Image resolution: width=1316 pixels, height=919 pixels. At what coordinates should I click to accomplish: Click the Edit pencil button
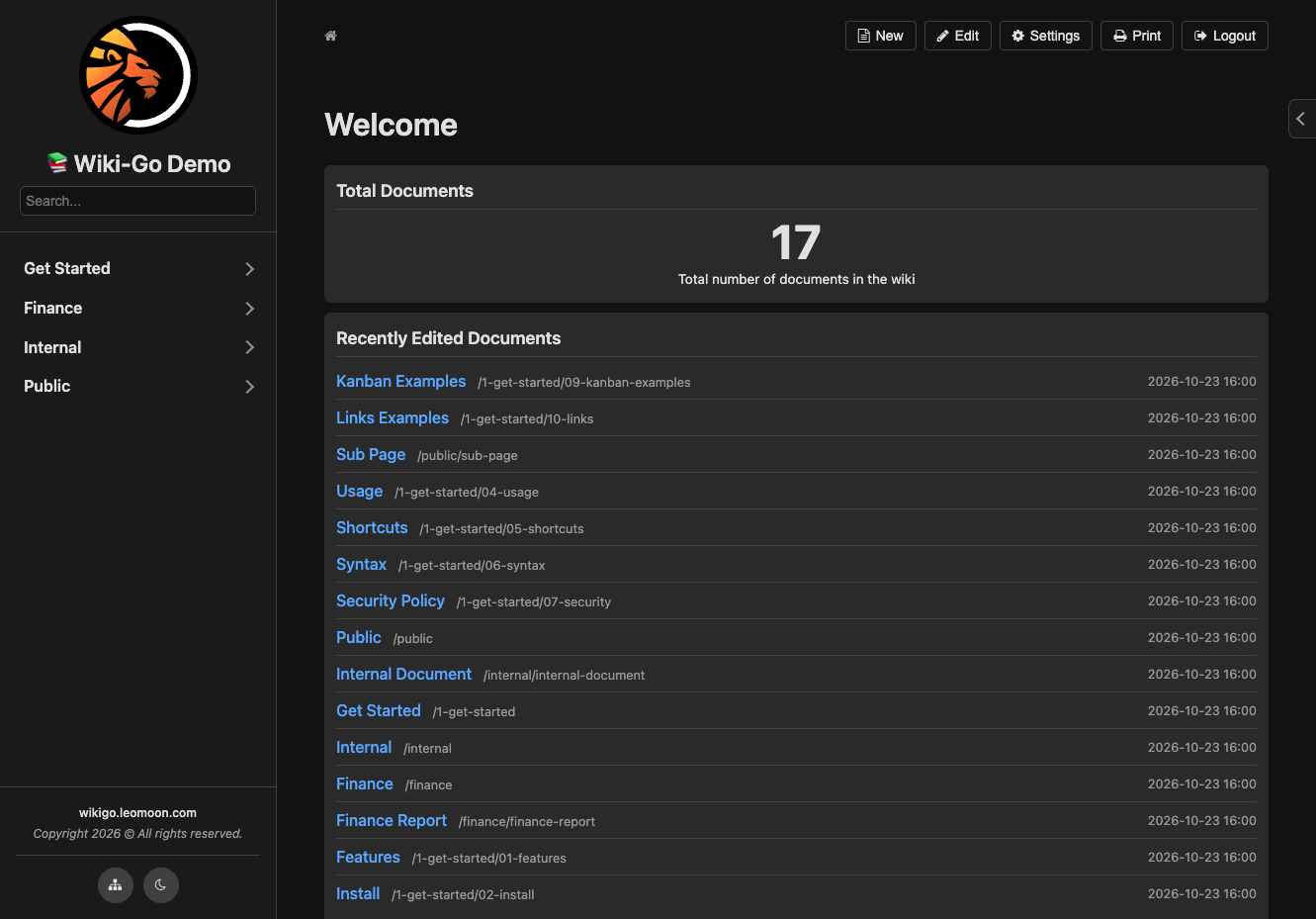pos(958,36)
